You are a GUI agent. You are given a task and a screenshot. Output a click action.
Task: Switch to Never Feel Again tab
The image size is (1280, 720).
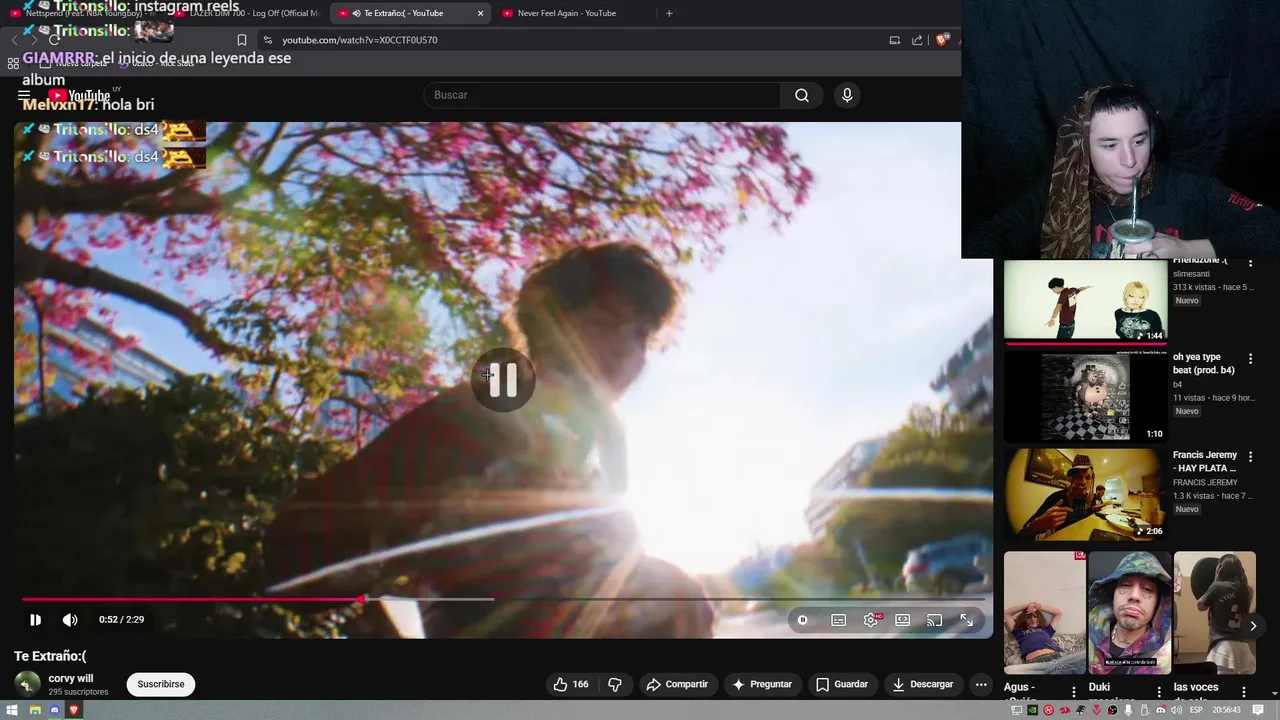pyautogui.click(x=567, y=13)
